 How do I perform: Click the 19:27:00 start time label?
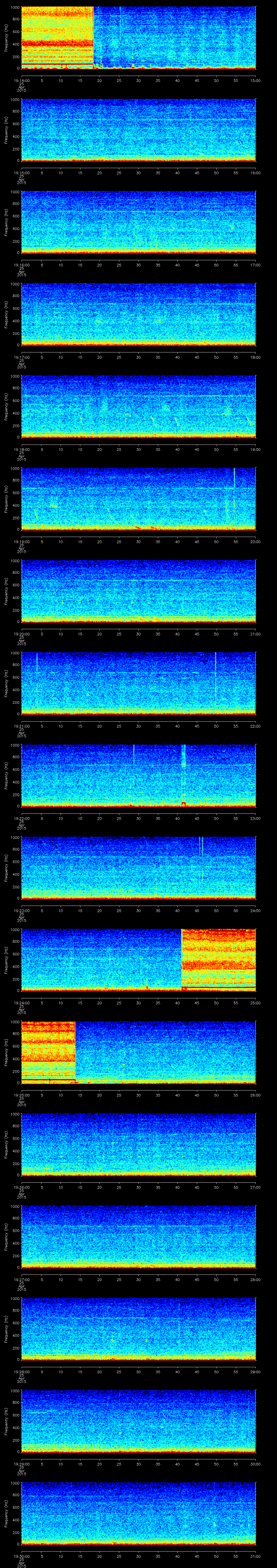coord(21,1279)
